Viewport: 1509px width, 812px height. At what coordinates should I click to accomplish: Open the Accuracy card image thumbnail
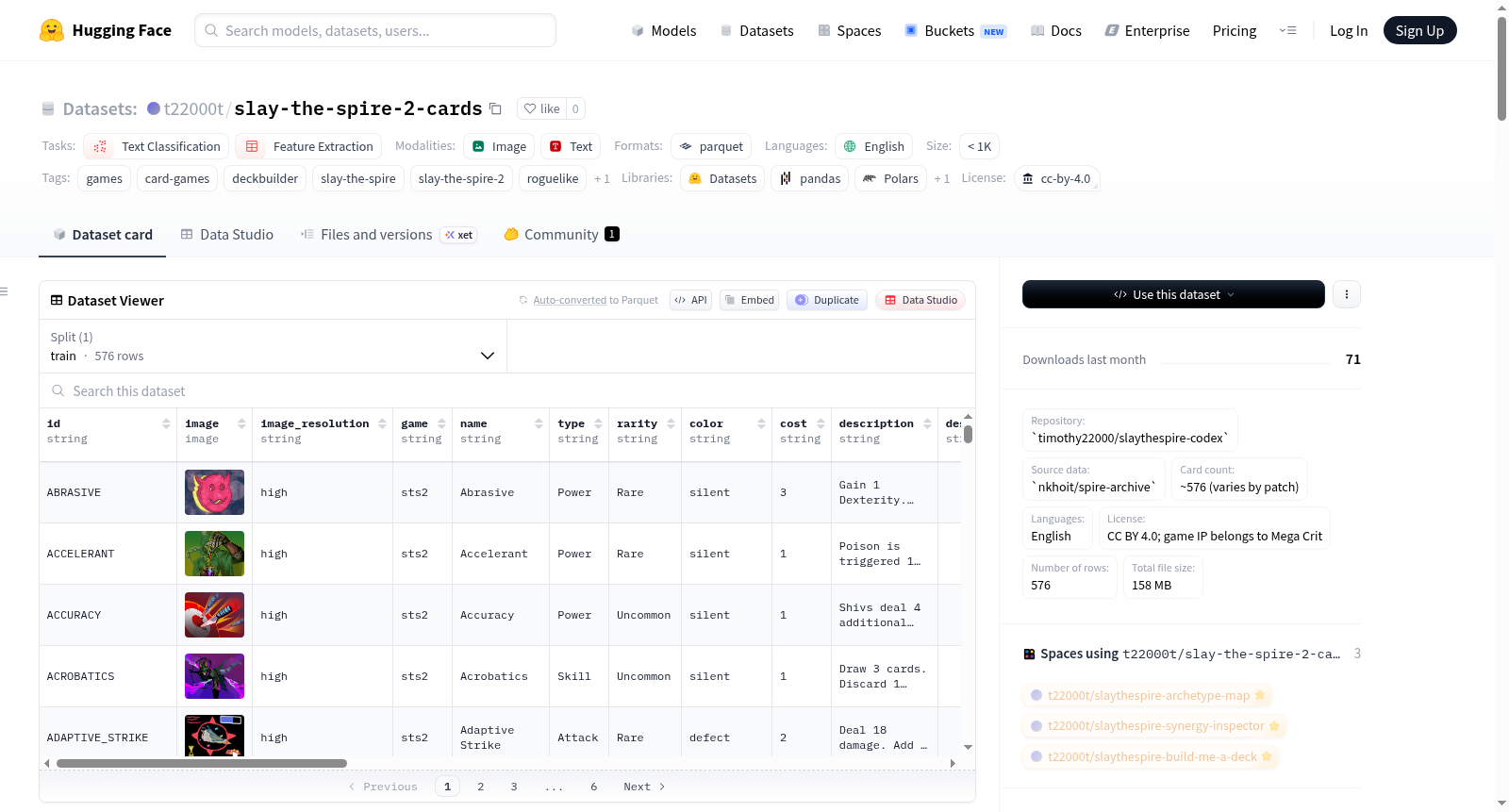[x=214, y=615]
